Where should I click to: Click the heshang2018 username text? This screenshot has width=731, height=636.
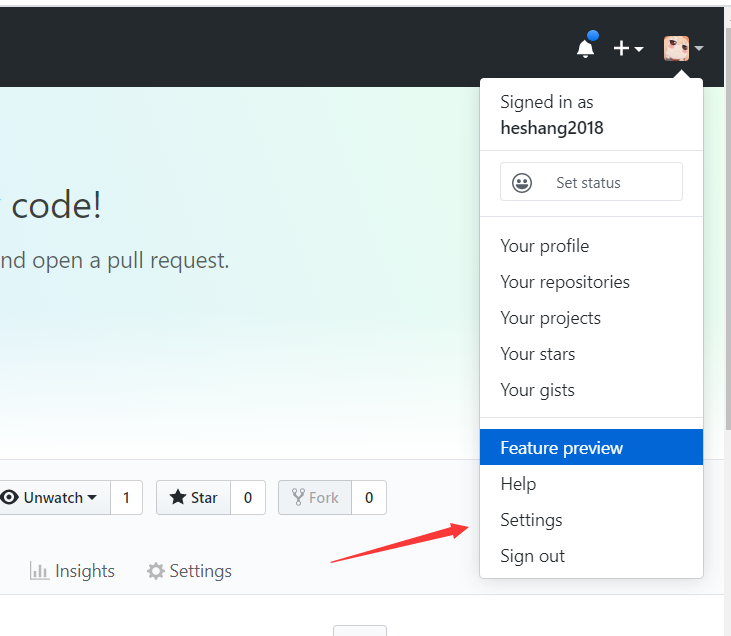552,128
